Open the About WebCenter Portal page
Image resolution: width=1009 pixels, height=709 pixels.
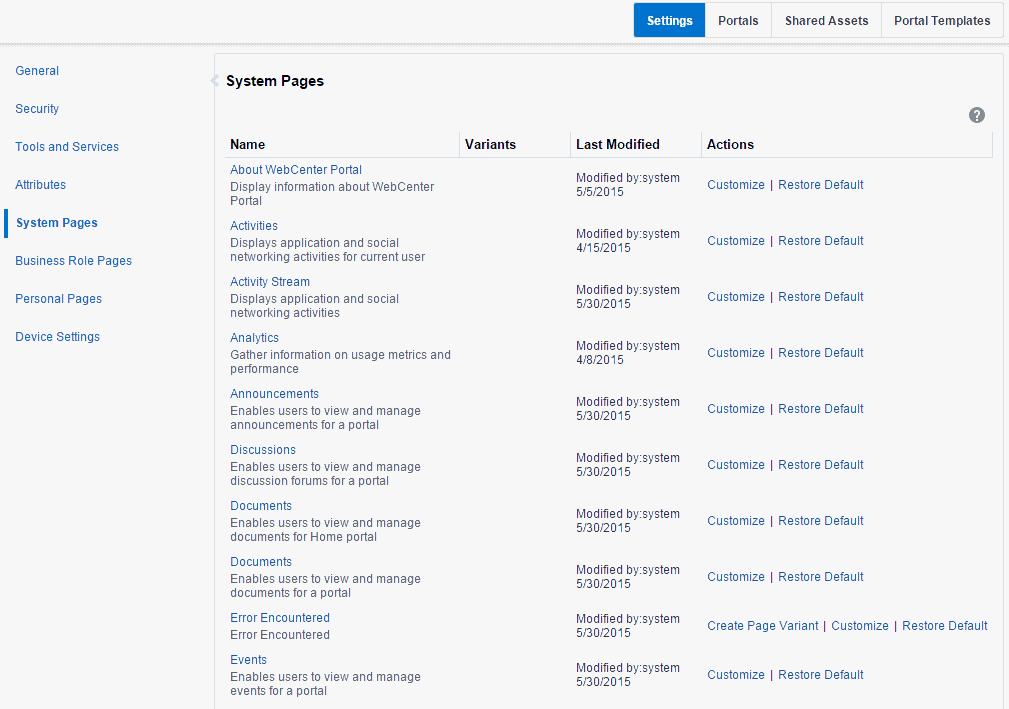click(296, 170)
